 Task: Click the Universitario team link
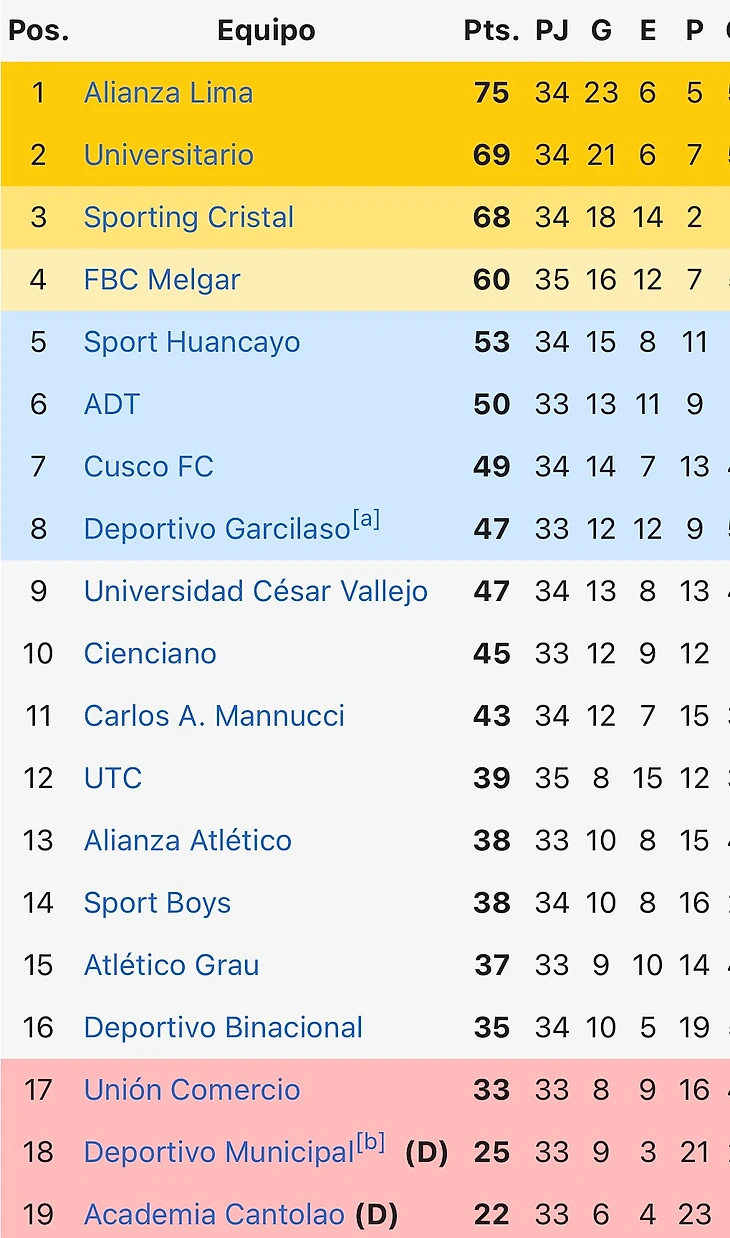point(168,155)
